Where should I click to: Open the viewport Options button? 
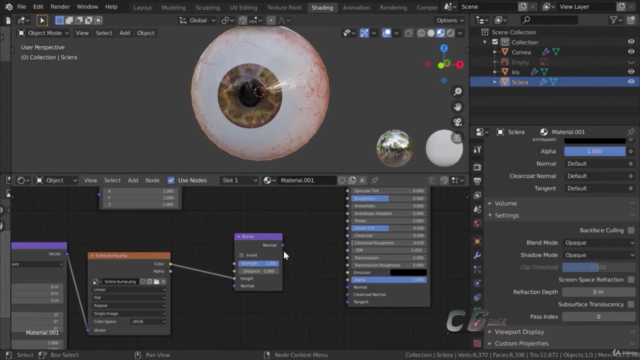click(450, 20)
